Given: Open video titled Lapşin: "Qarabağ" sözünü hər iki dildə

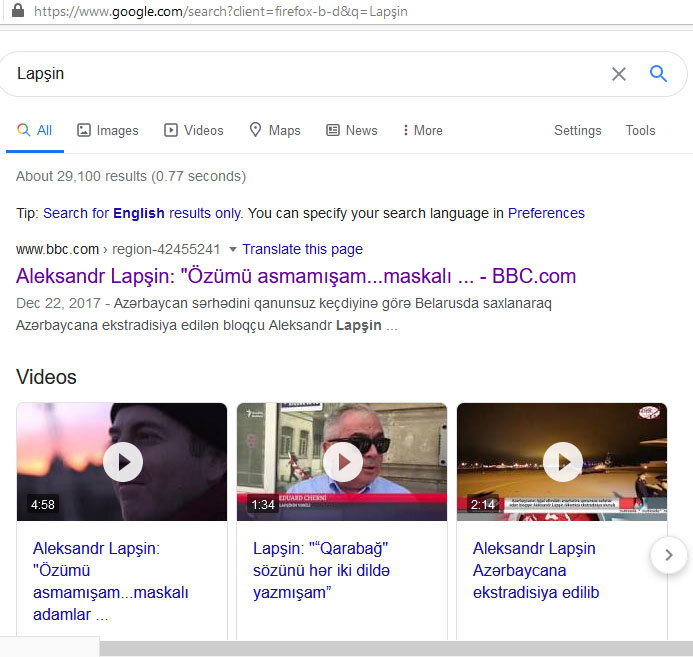Looking at the screenshot, I should pos(321,570).
